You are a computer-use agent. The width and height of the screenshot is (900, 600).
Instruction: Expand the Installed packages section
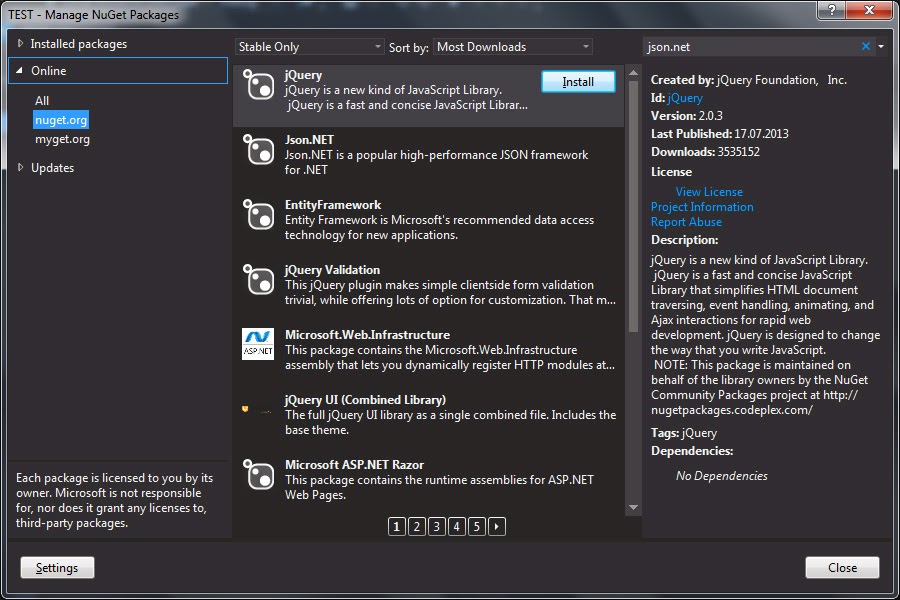pos(21,44)
